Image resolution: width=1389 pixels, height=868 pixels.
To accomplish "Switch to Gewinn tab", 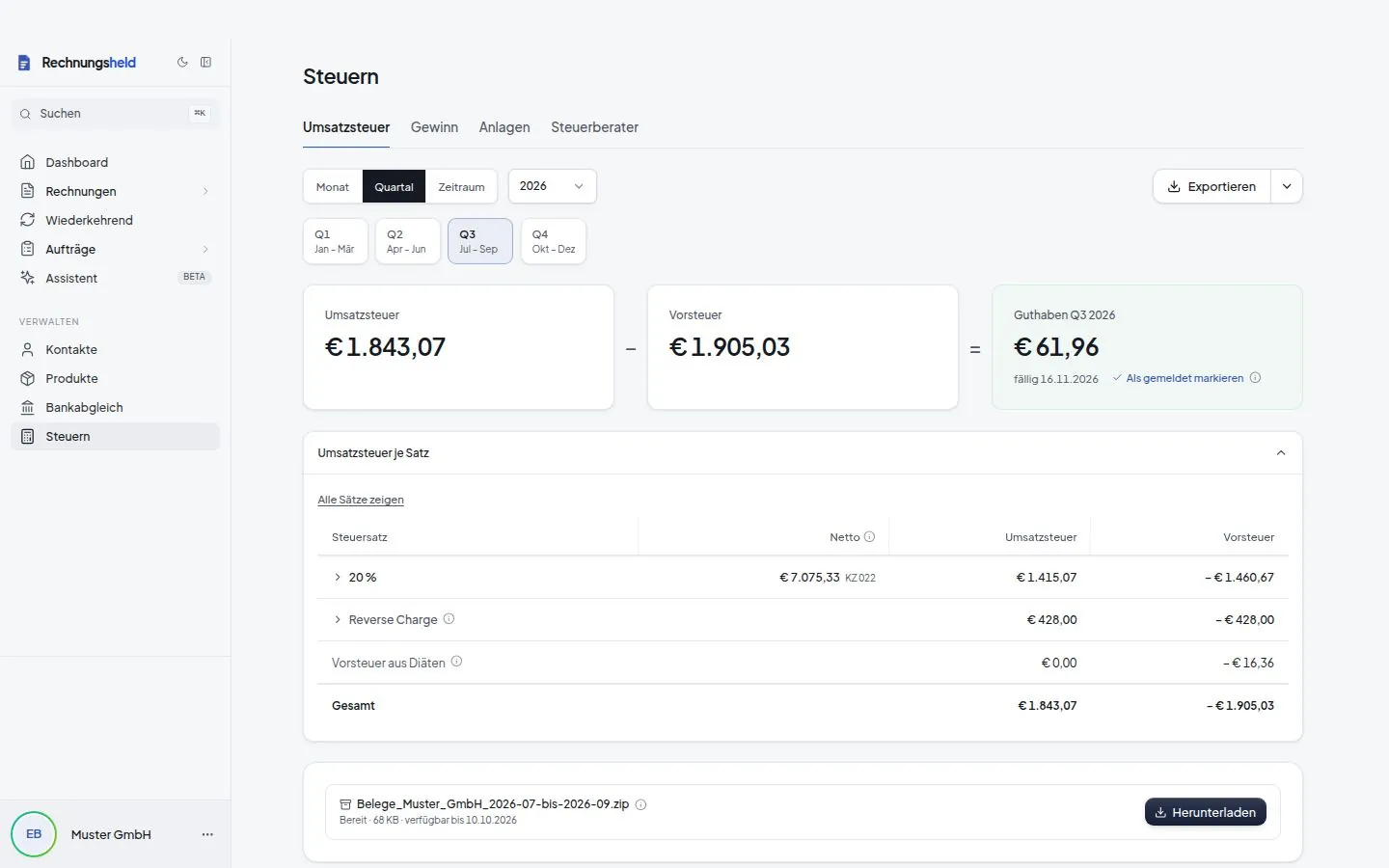I will pos(434,127).
